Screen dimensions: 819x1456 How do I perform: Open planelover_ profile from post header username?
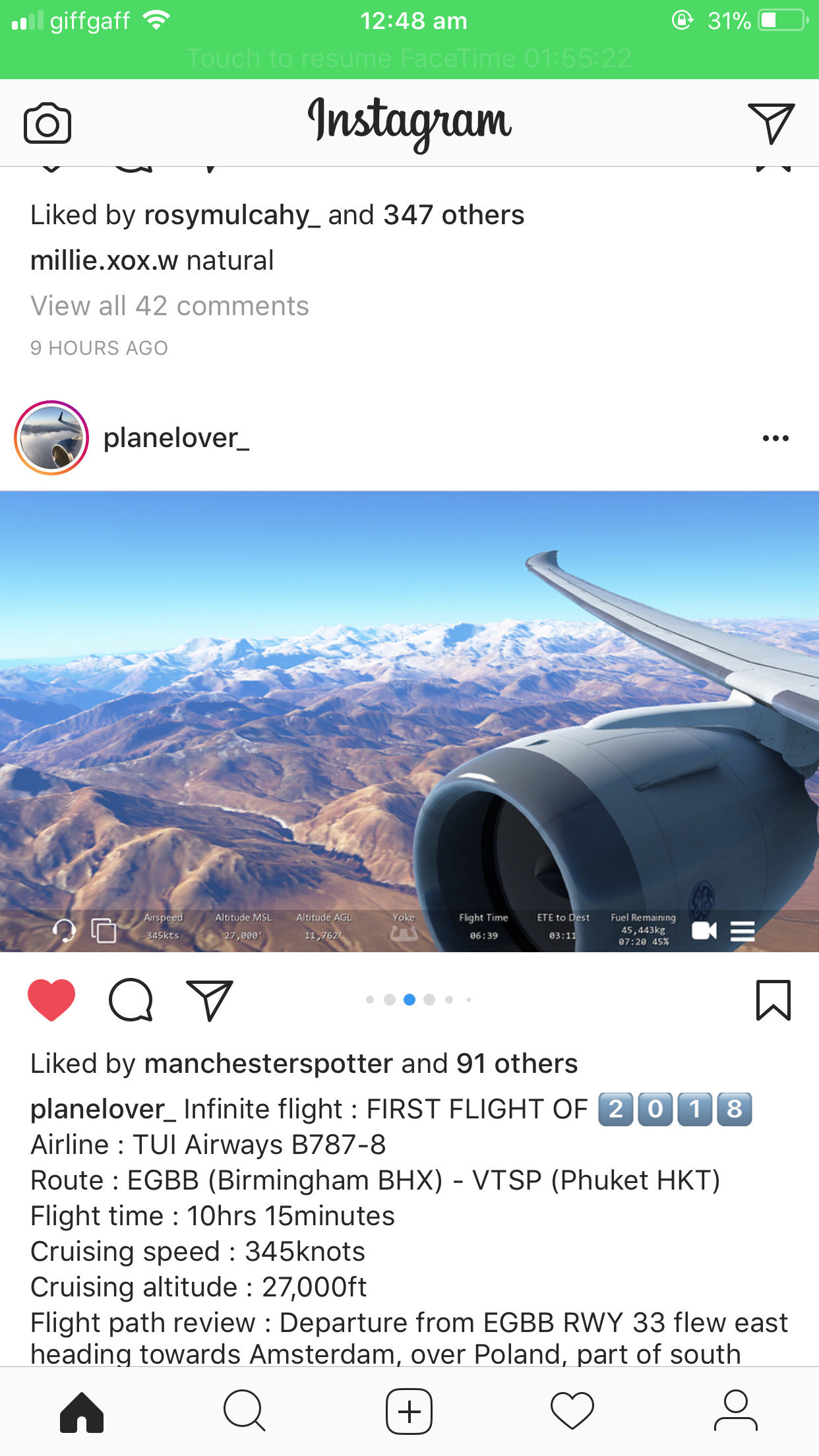(176, 438)
